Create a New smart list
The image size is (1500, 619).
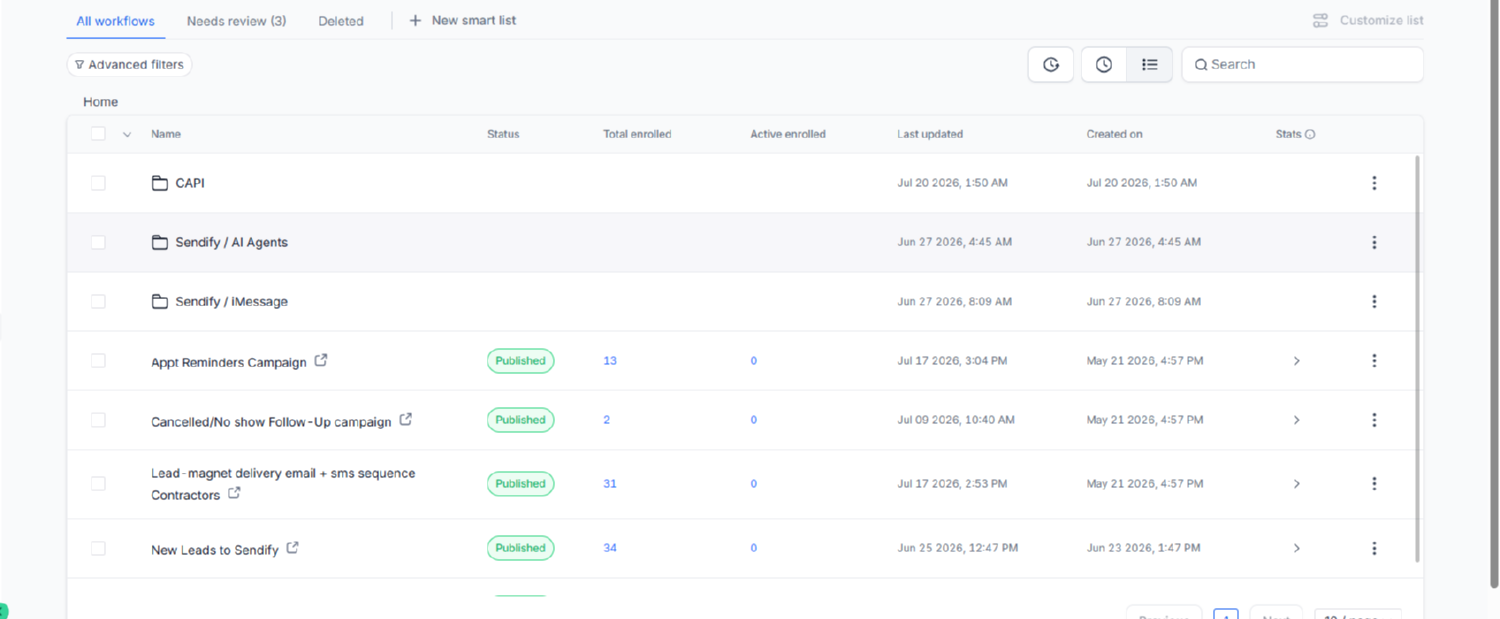(x=463, y=20)
